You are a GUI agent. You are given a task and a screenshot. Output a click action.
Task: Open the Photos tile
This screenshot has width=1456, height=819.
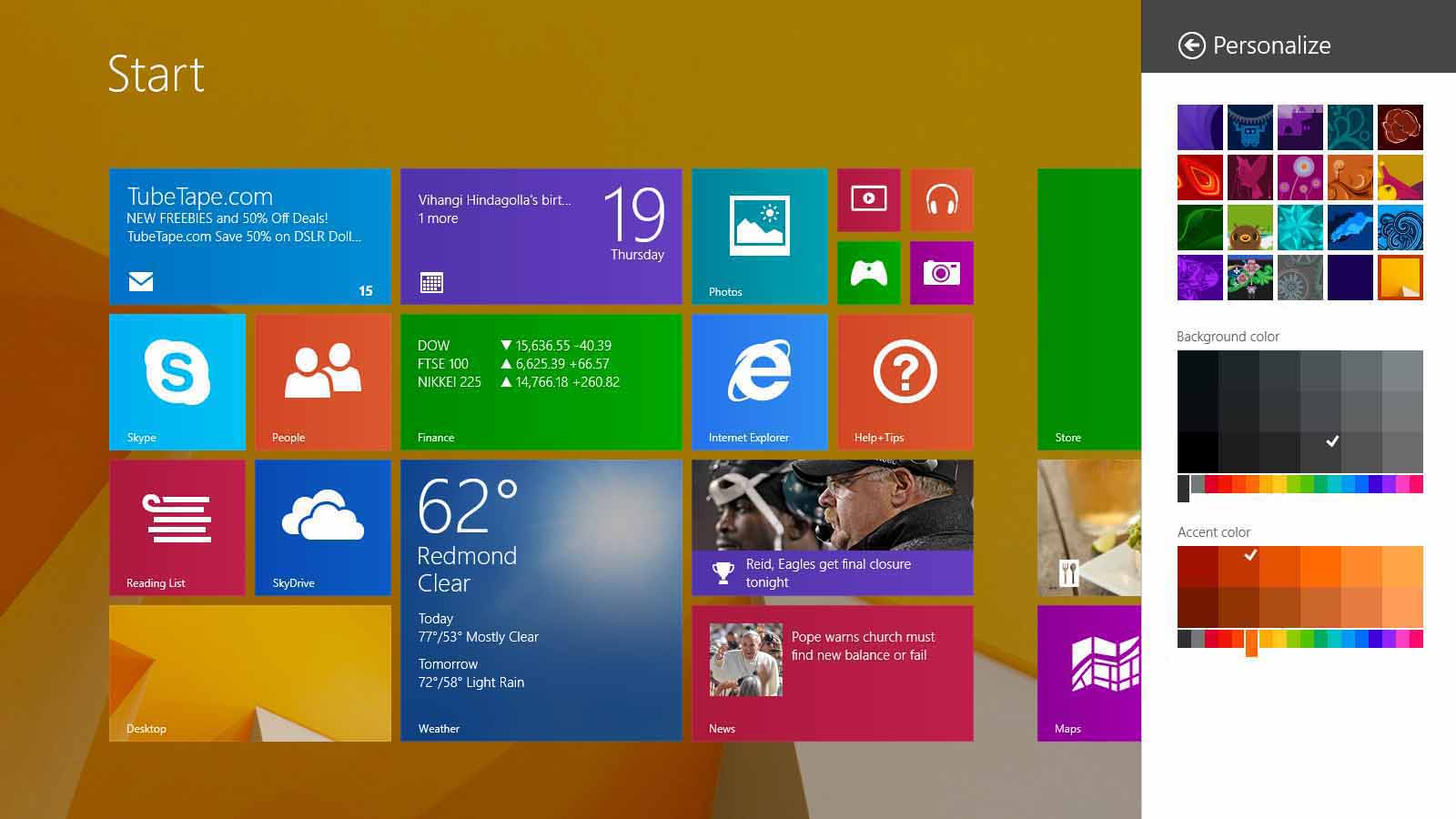[x=760, y=237]
